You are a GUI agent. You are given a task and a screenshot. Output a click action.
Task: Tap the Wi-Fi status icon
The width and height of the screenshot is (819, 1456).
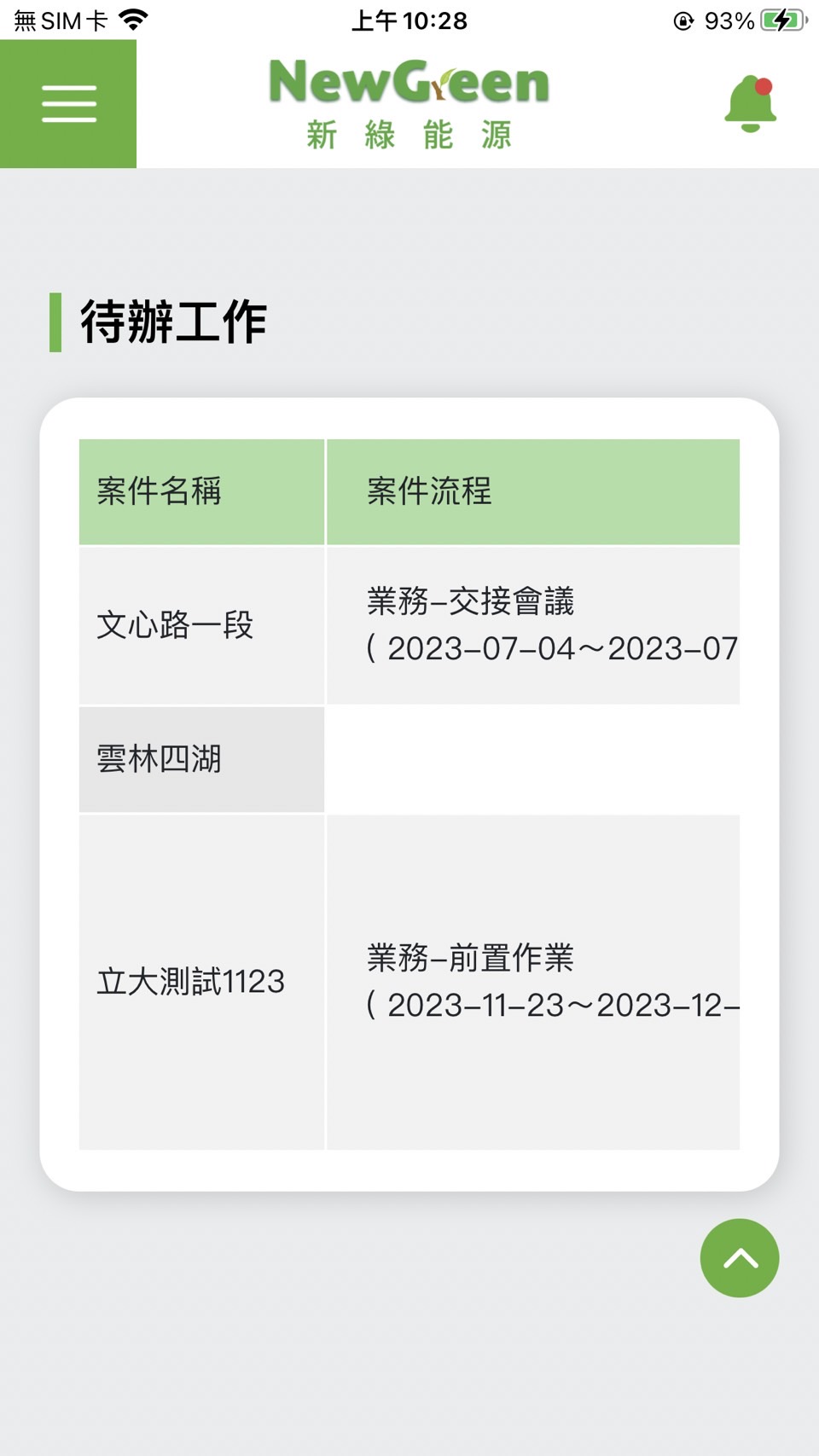(133, 20)
